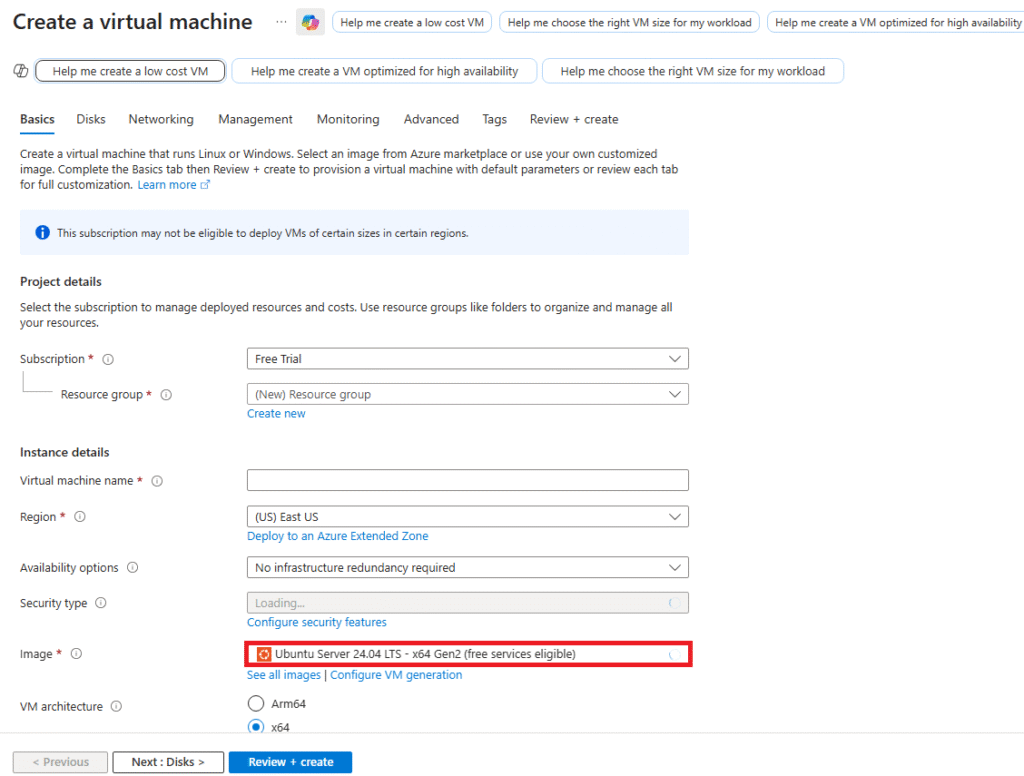Expand the Subscription dropdown showing Free Trial
The height and width of the screenshot is (776, 1024).
467,359
